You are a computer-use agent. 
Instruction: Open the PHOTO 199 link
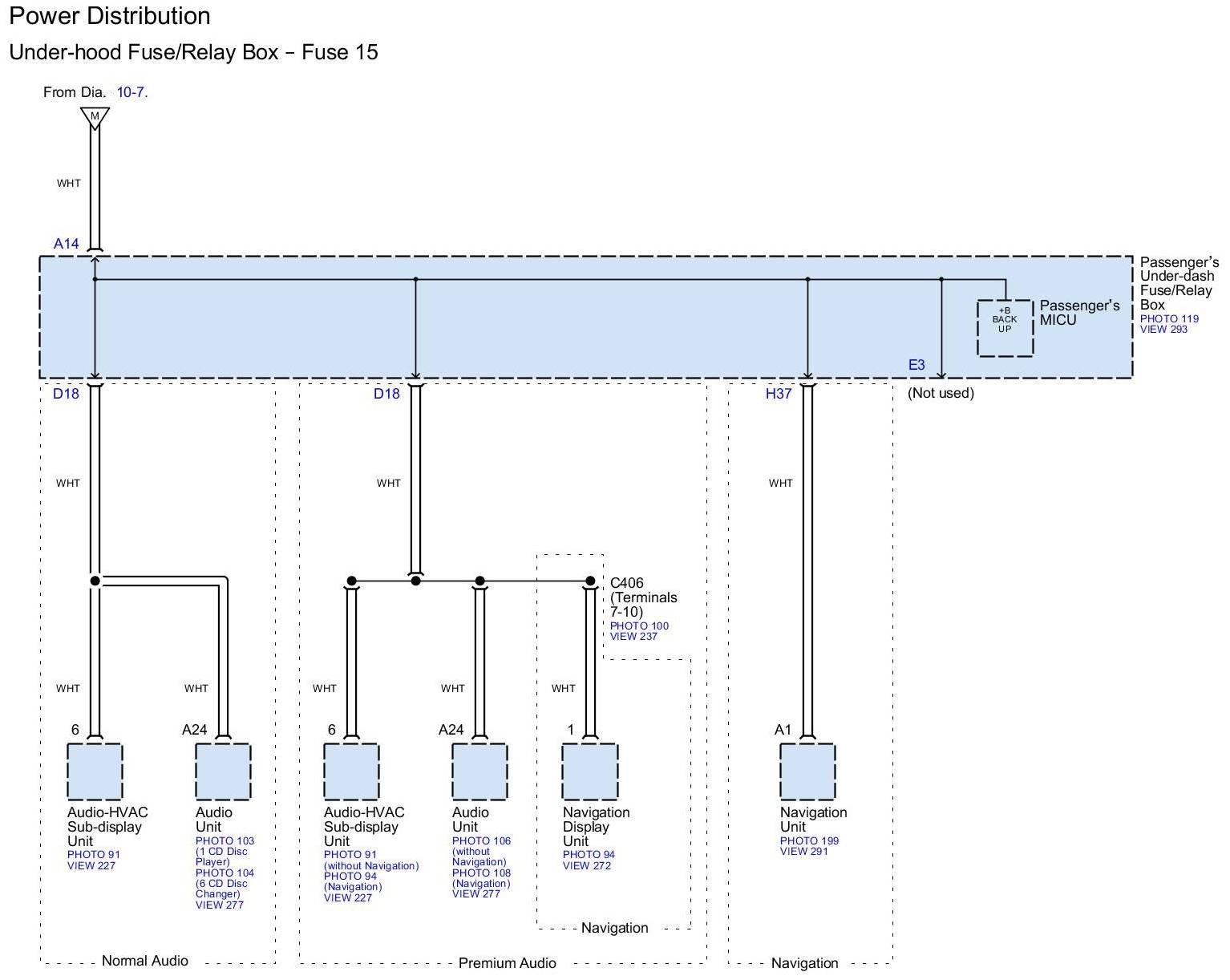pyautogui.click(x=809, y=840)
